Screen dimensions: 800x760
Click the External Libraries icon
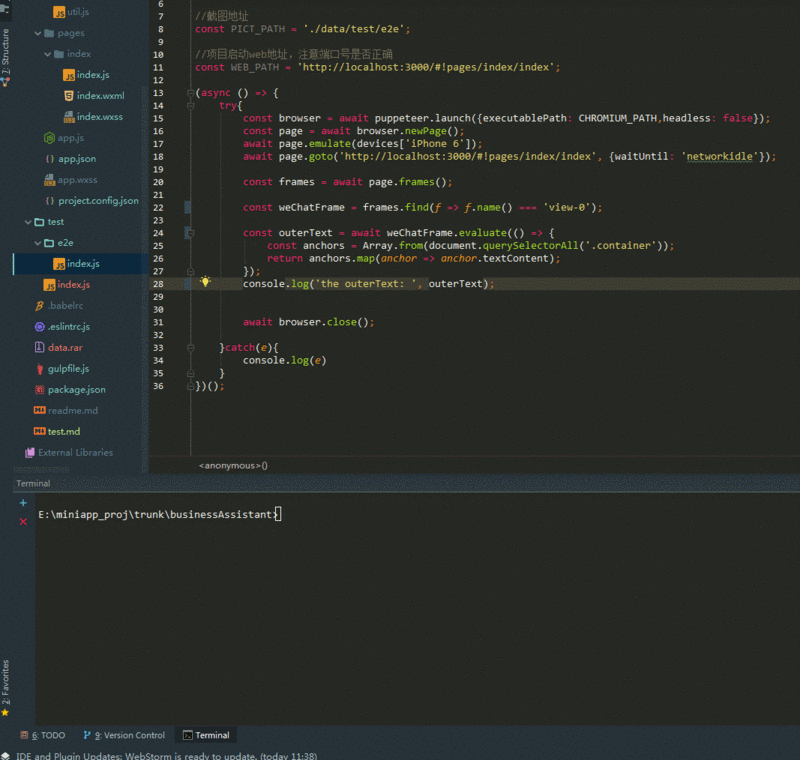pyautogui.click(x=29, y=453)
